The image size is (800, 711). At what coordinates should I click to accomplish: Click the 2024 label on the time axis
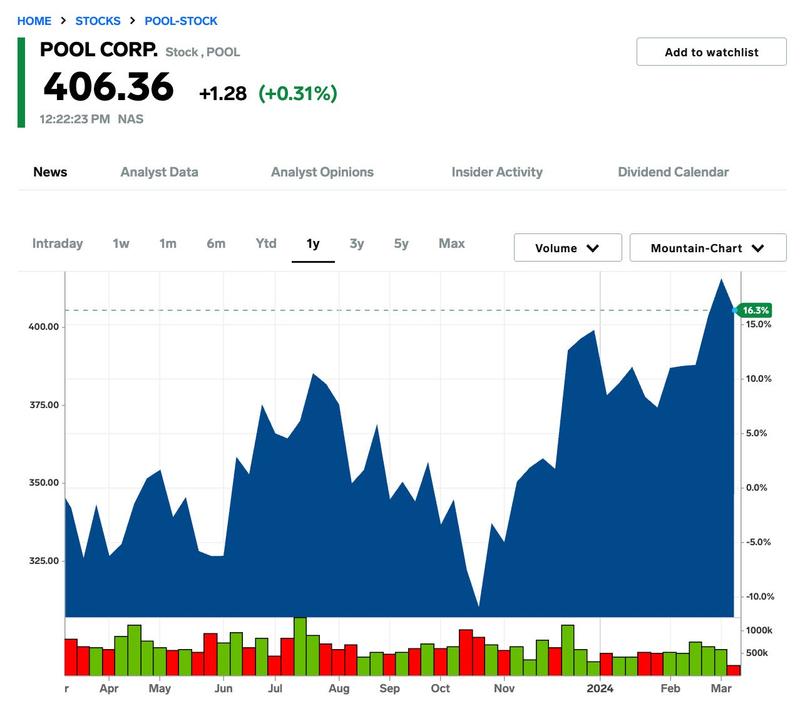[600, 689]
